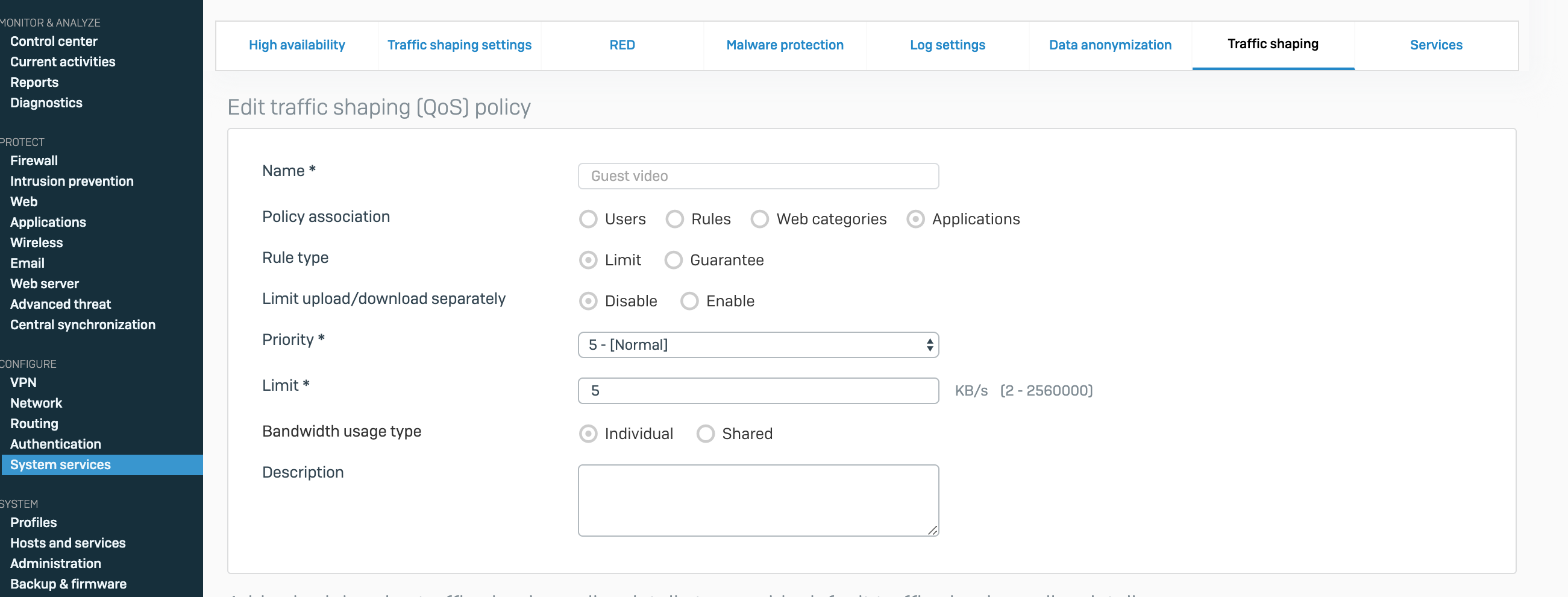The width and height of the screenshot is (1568, 597).
Task: Go to Intrusion prevention section
Action: point(72,181)
